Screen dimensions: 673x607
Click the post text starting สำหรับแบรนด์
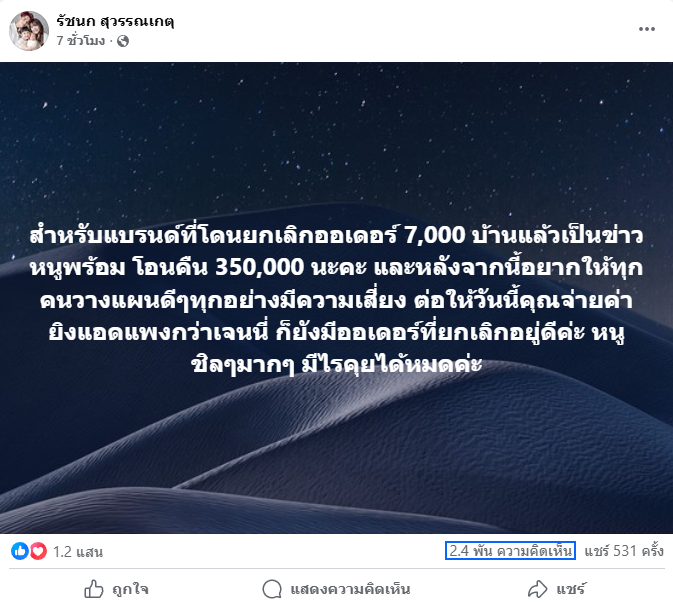336,300
